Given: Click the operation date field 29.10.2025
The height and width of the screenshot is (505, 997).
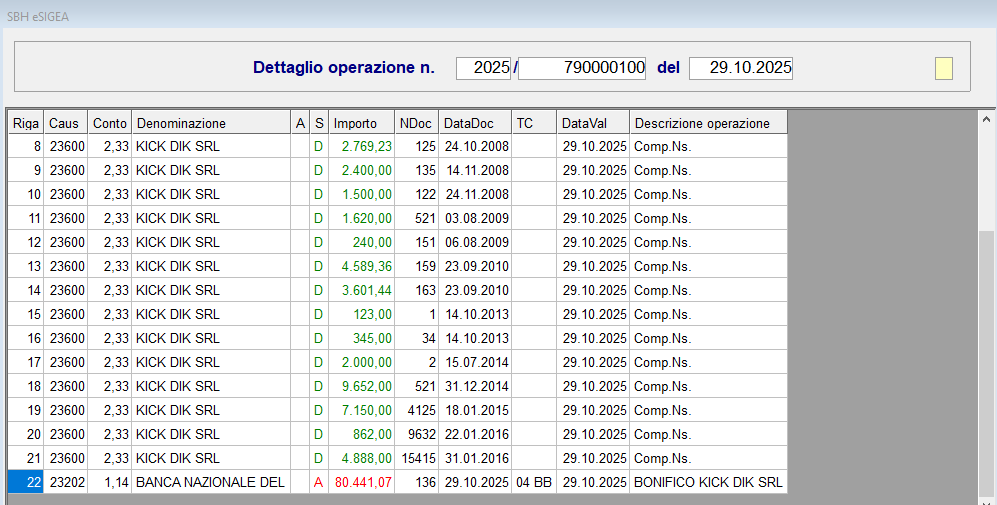Looking at the screenshot, I should coord(740,68).
